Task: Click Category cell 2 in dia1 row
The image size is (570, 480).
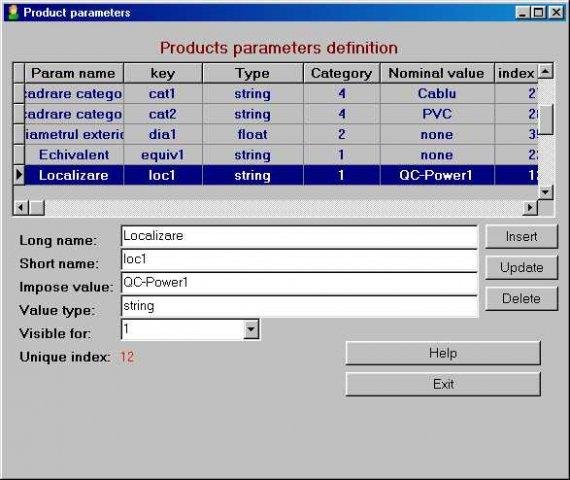Action: [342, 135]
